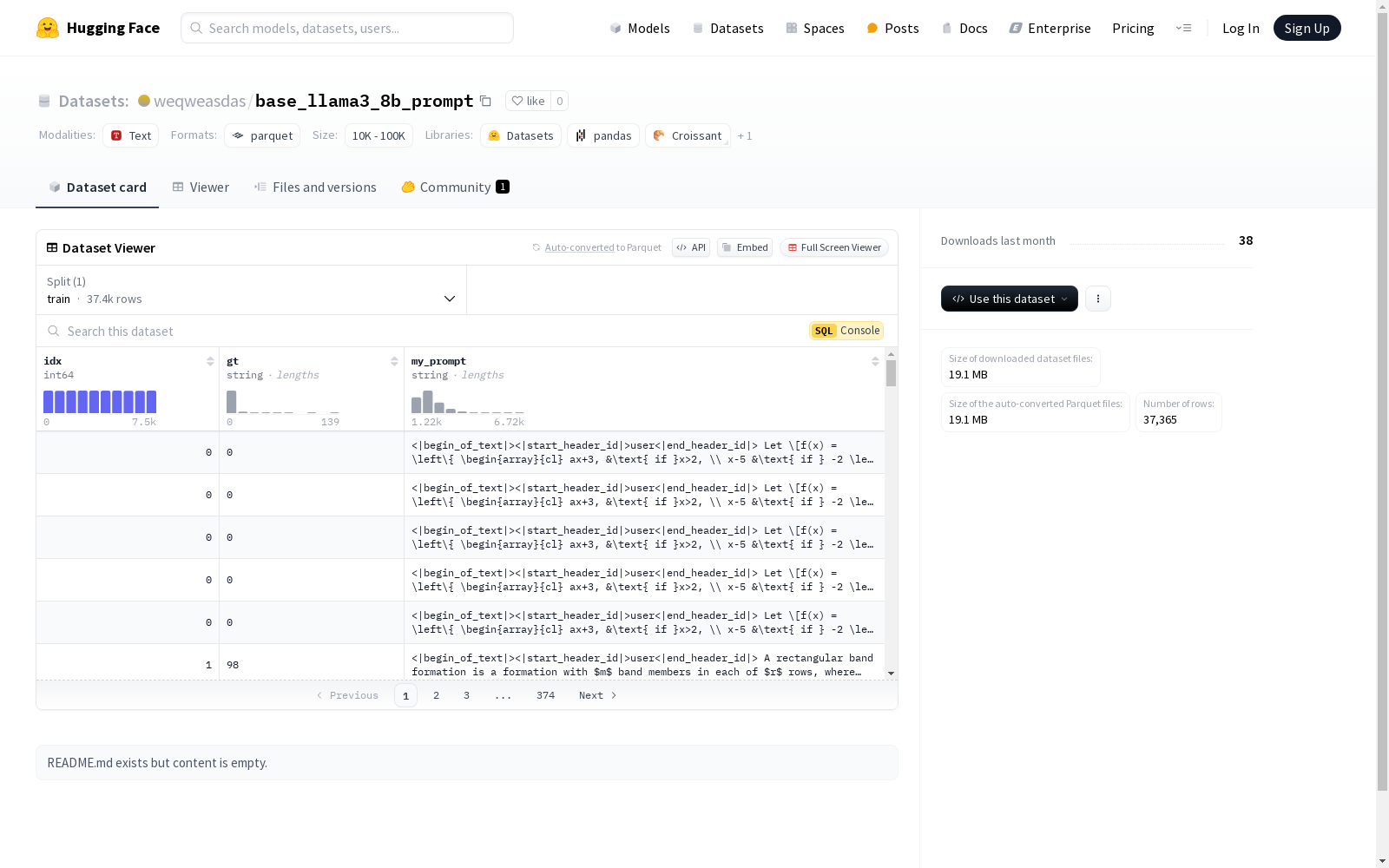Click the Embed button

click(x=745, y=247)
